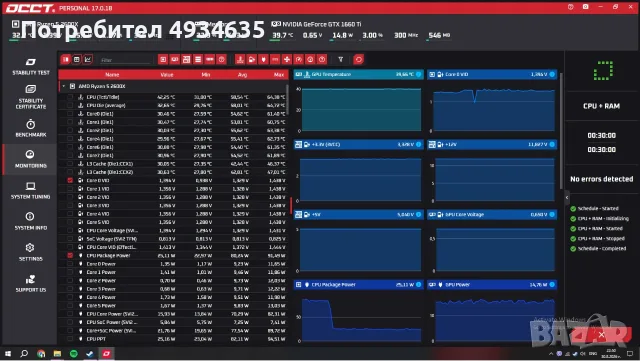Click the graphs area vertical scrollbar
The image size is (640, 361).
pyautogui.click(x=562, y=131)
